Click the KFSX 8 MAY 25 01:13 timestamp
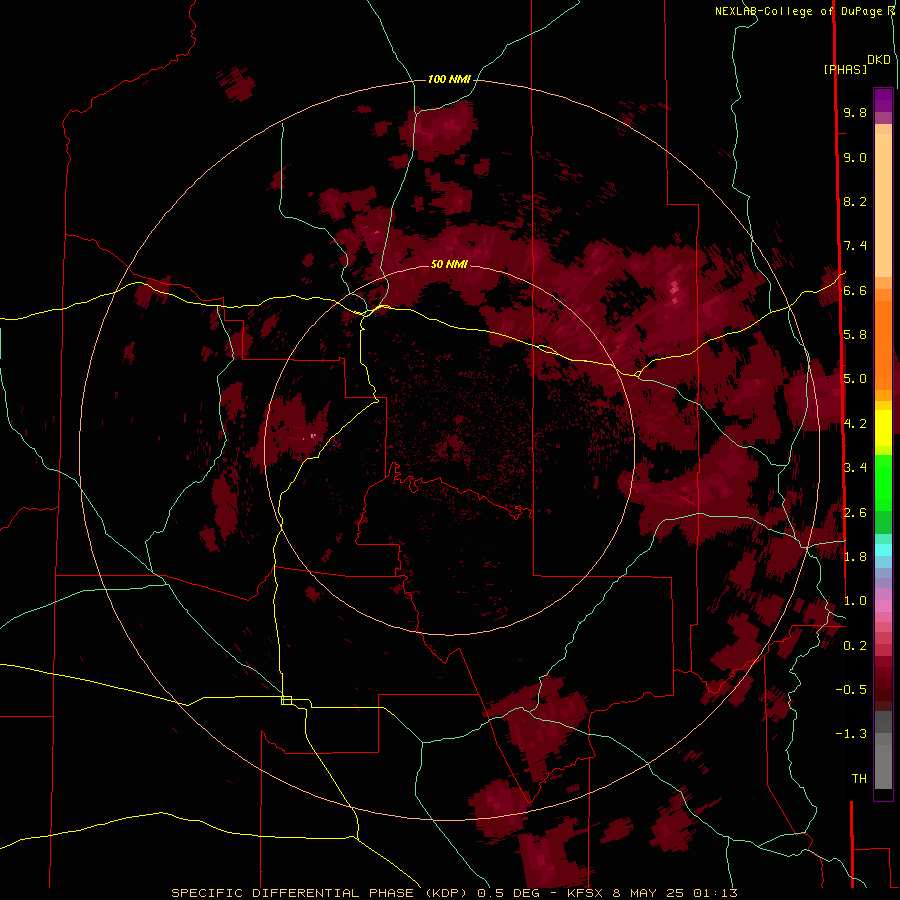The image size is (900, 900). coord(652,893)
